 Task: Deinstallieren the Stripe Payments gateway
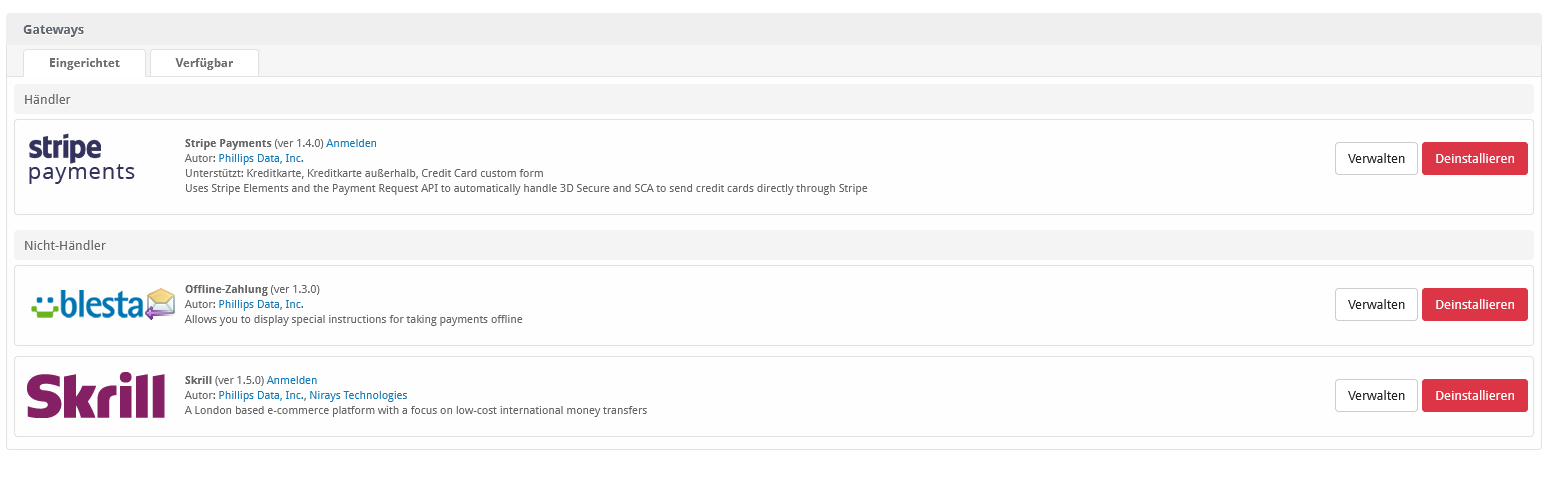click(x=1474, y=159)
